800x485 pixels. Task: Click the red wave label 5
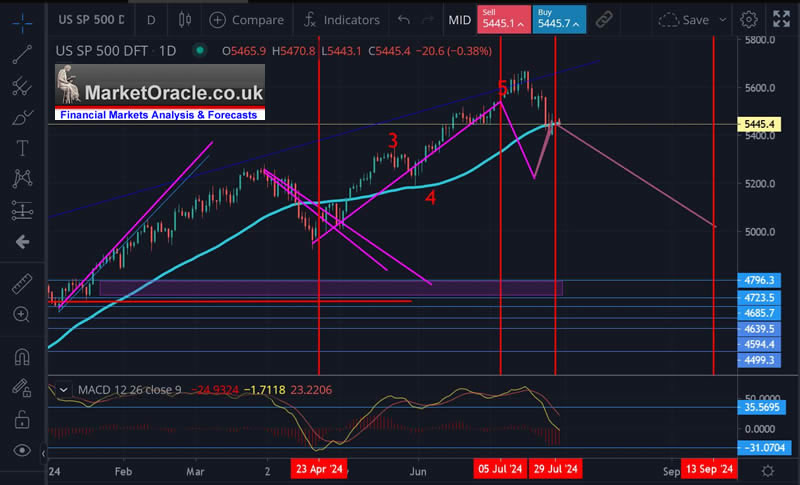pos(503,88)
